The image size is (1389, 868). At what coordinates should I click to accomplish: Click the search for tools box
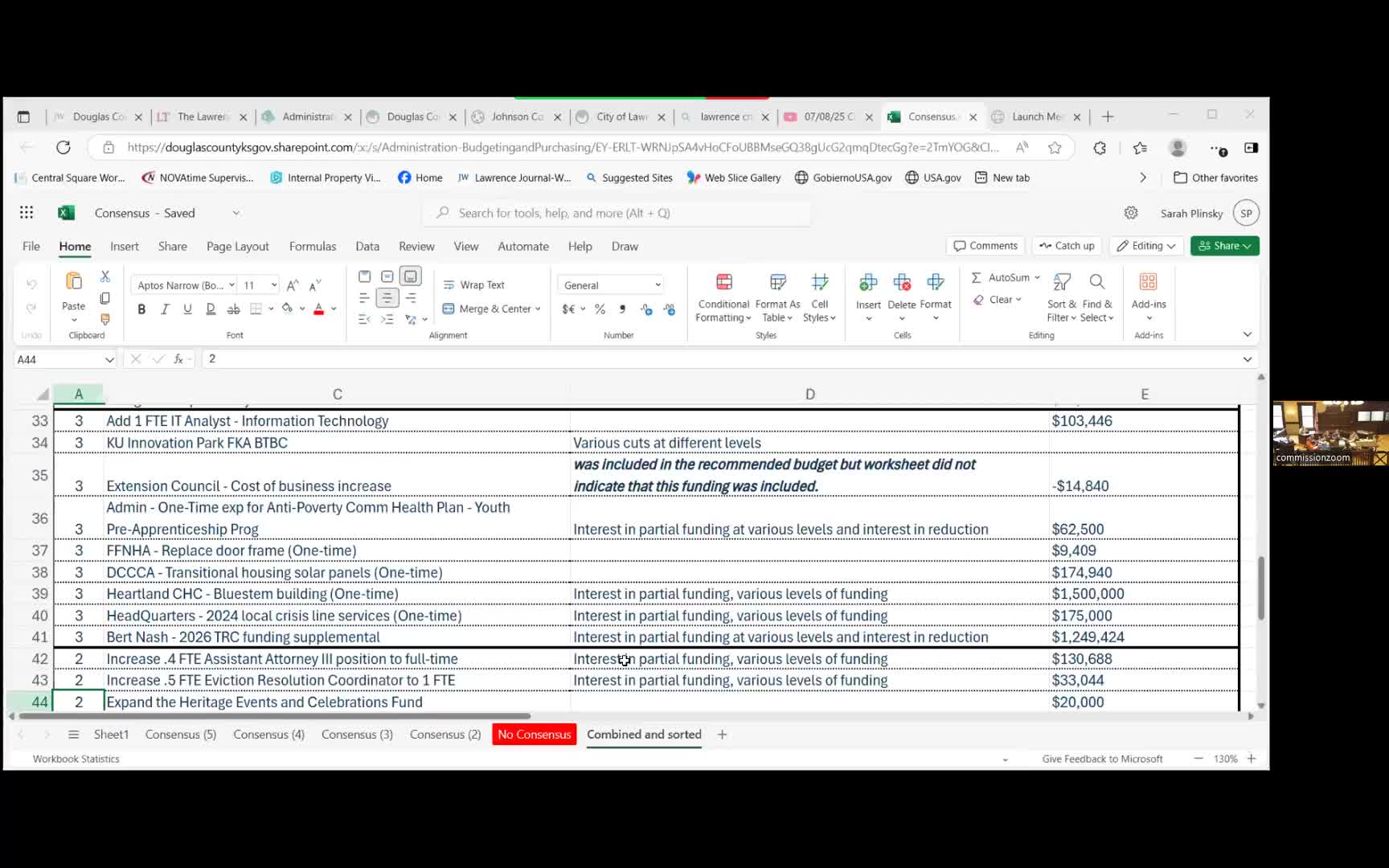(617, 213)
